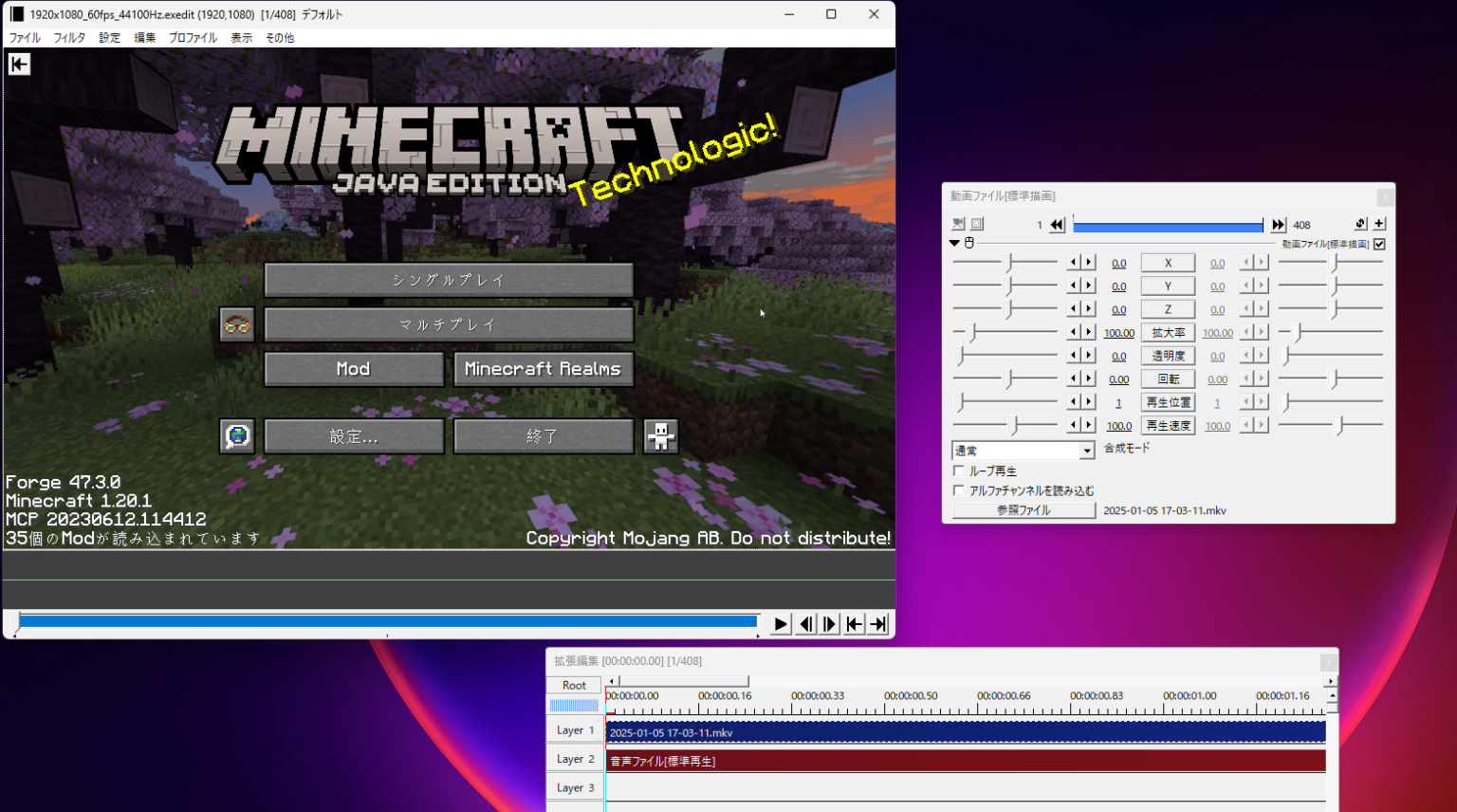Screen dimensions: 1457x812
Task: Click the rewind icon beside frame number 1
Action: [x=1057, y=225]
